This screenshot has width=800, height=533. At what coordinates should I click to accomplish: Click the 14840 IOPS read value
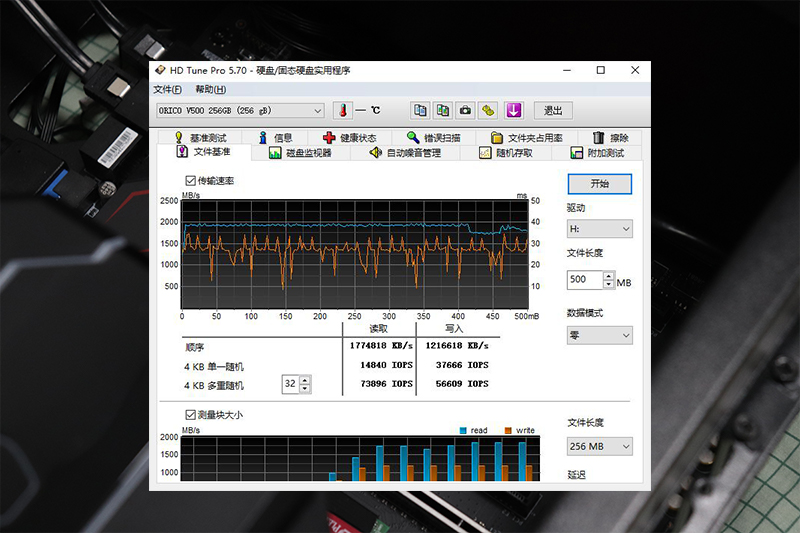coord(386,365)
